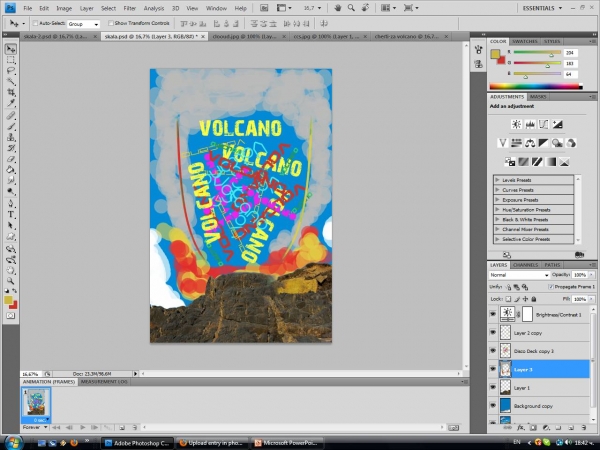
Task: Select the Dodge tool
Action: 11,191
